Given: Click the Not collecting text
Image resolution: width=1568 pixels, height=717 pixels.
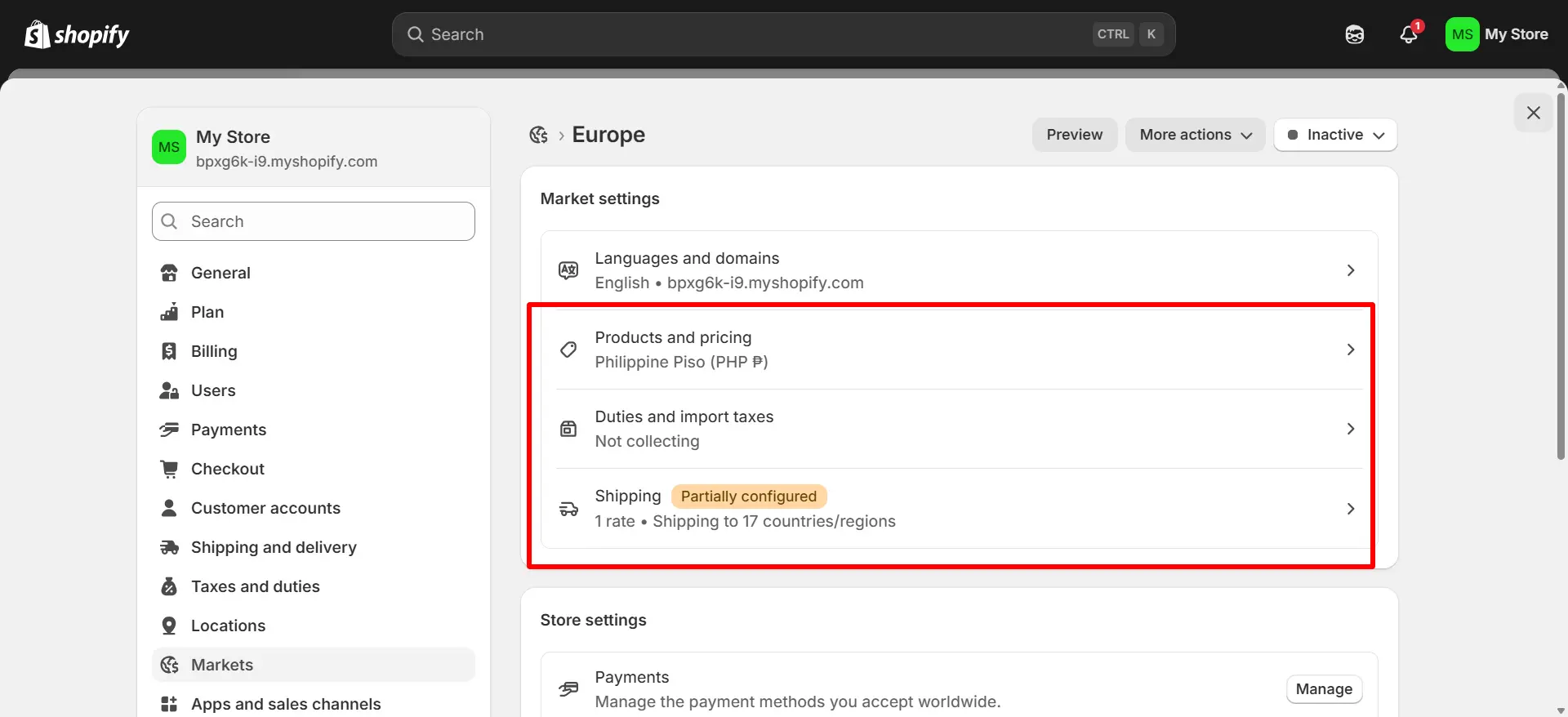Looking at the screenshot, I should point(647,441).
